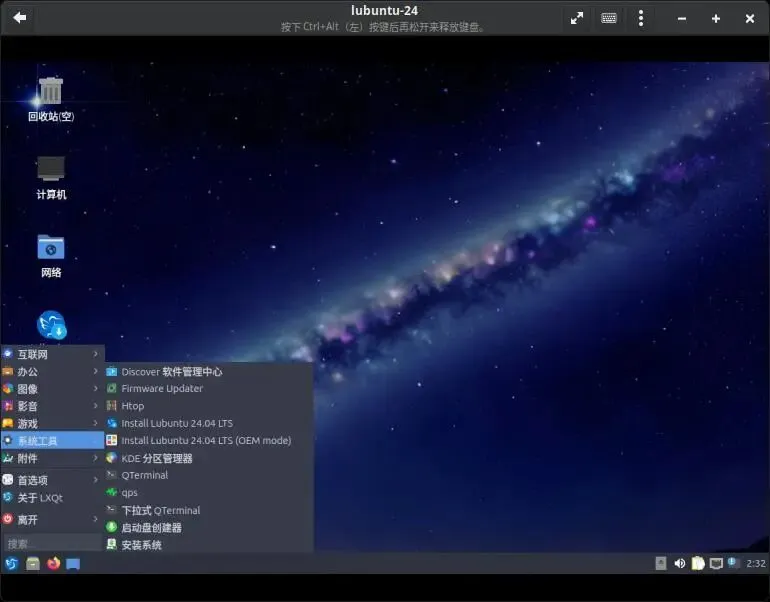Expand the 互联网 (Internet) submenu arrow
770x602 pixels.
(95, 354)
